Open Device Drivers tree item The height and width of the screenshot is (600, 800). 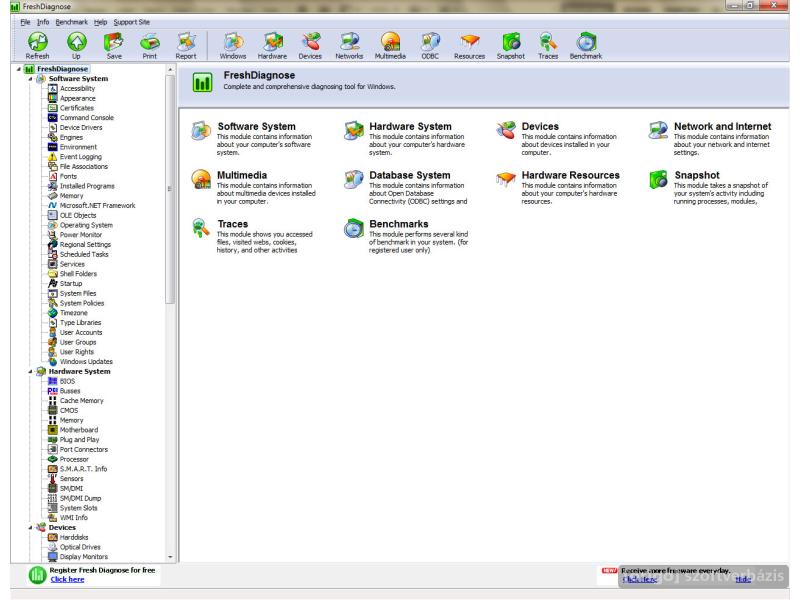pyautogui.click(x=81, y=128)
